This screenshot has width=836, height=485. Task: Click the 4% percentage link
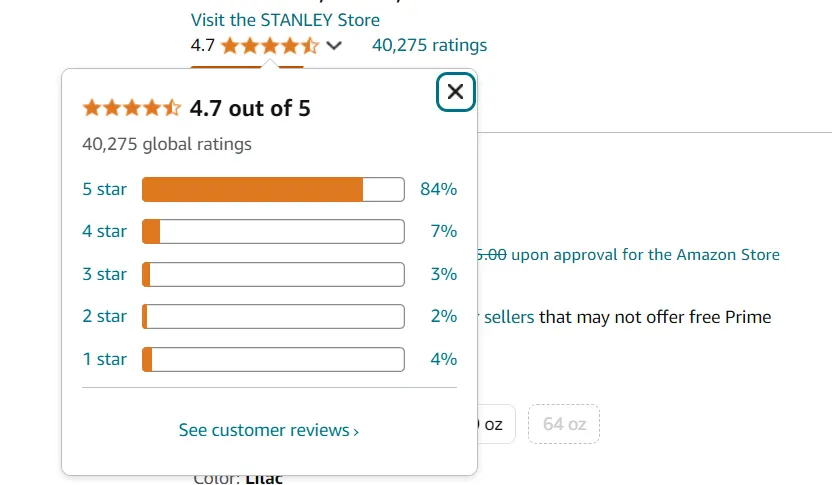[443, 359]
